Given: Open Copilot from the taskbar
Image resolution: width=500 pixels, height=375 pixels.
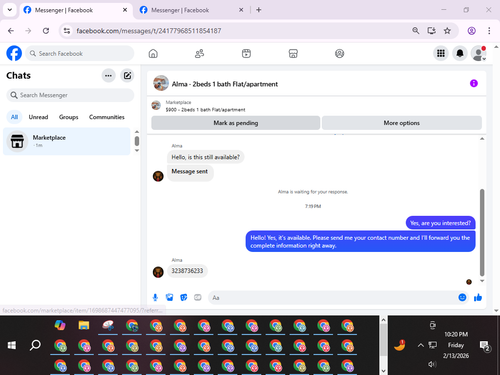Looking at the screenshot, I should tap(60, 325).
